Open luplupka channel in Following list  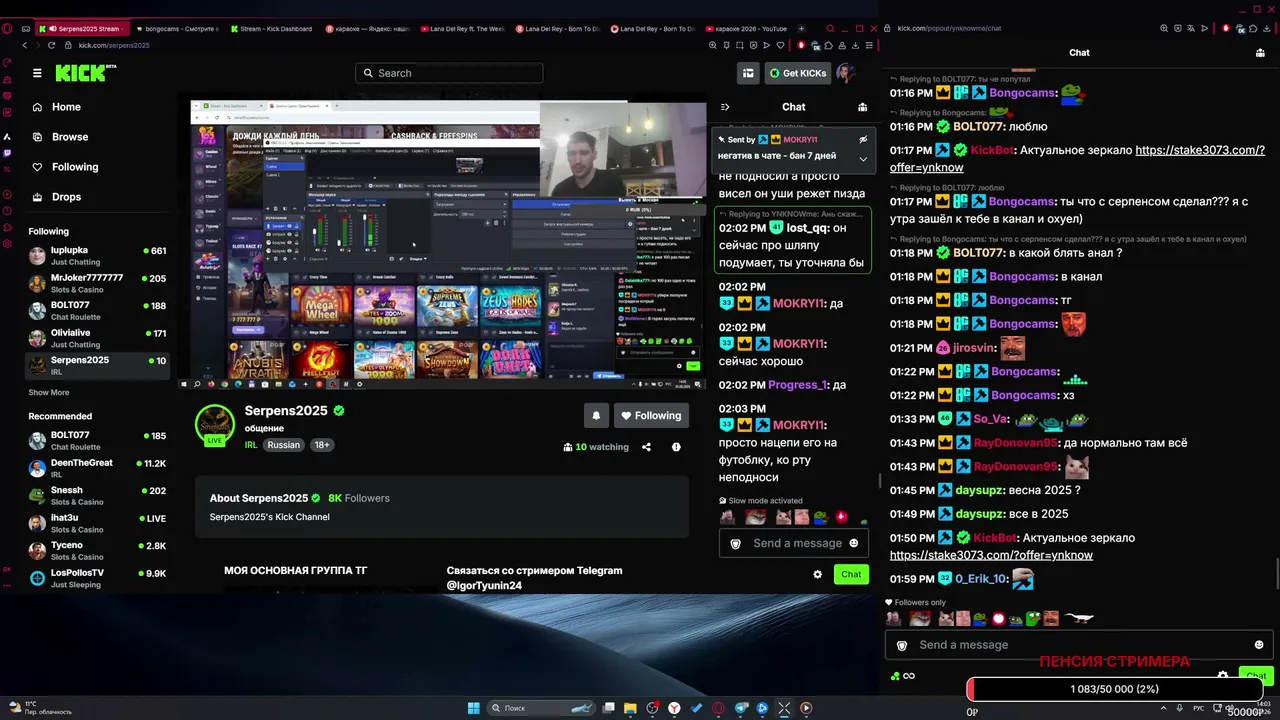pos(98,256)
